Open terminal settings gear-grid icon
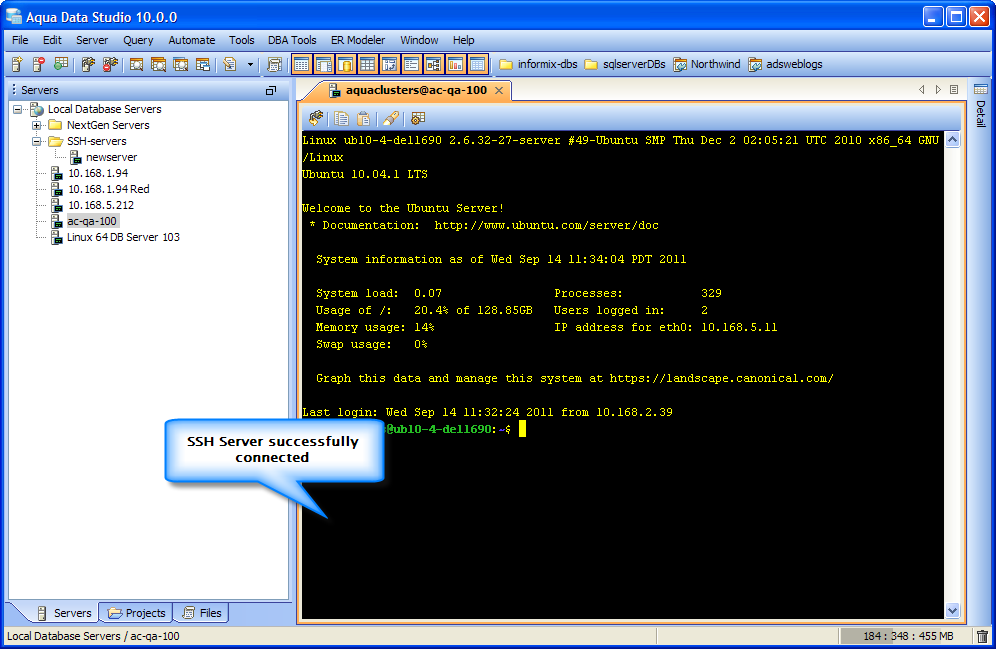 coord(417,118)
